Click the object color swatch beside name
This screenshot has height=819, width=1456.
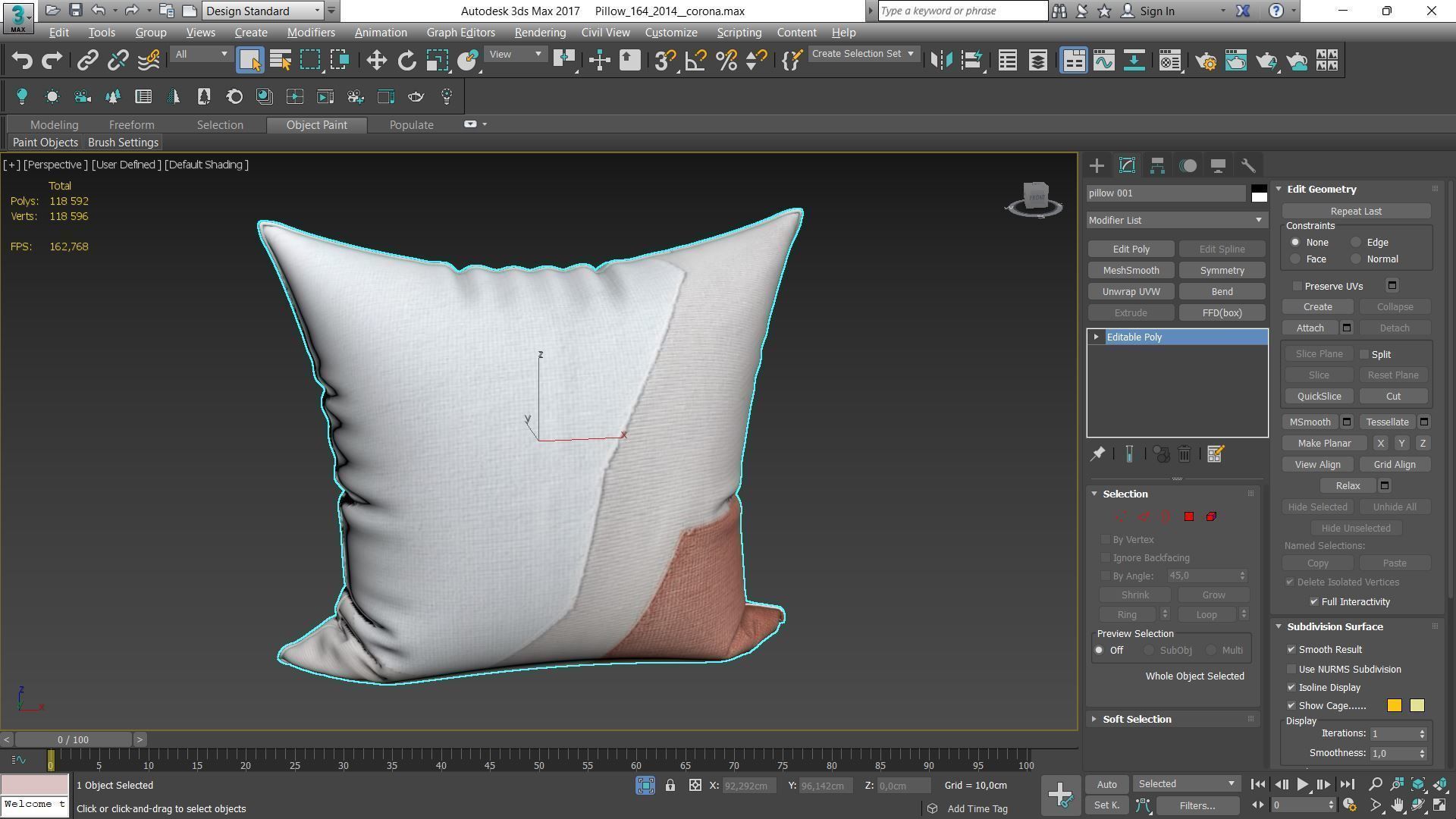point(1259,193)
